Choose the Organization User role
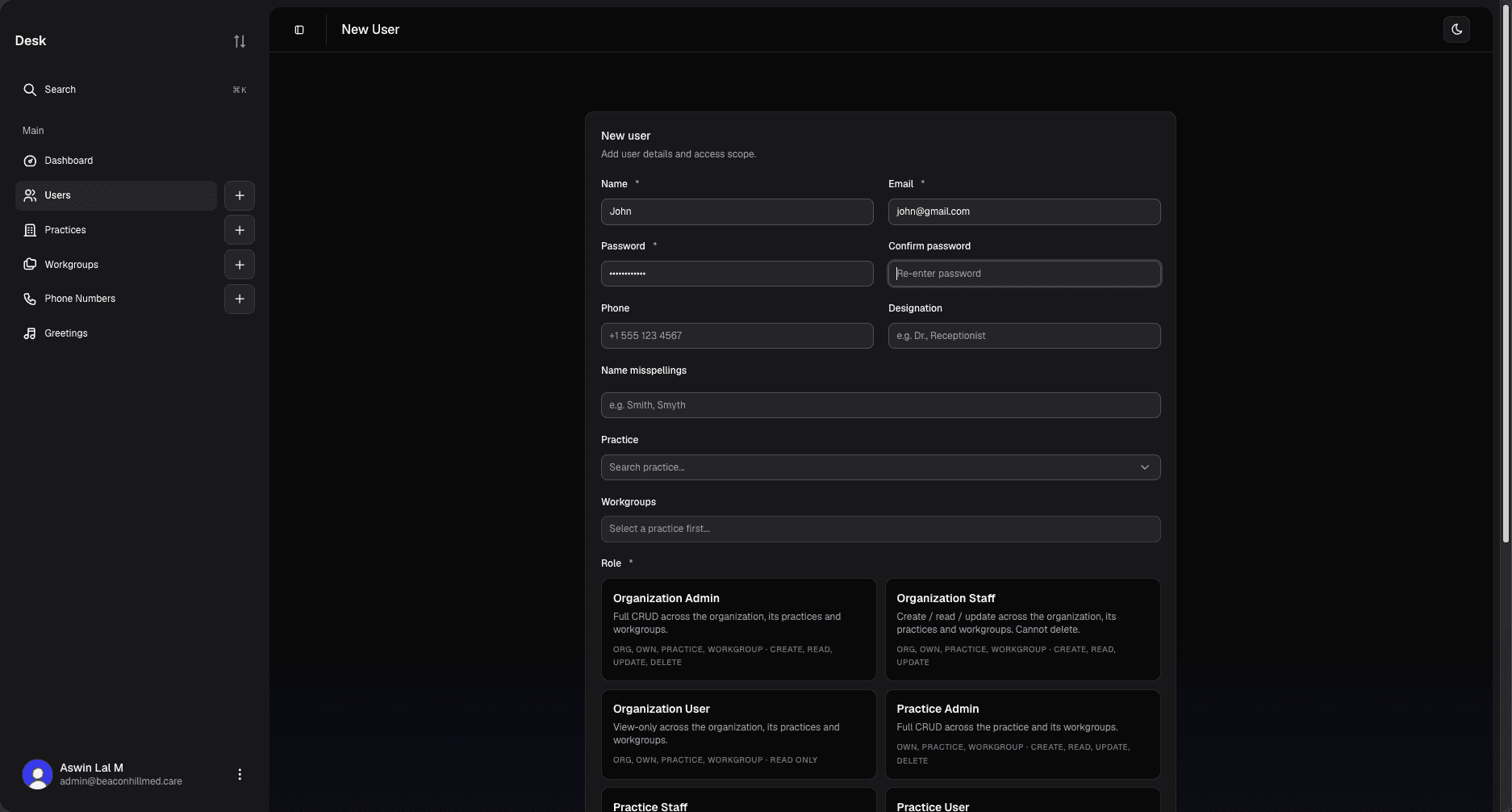1512x812 pixels. pyautogui.click(x=738, y=734)
